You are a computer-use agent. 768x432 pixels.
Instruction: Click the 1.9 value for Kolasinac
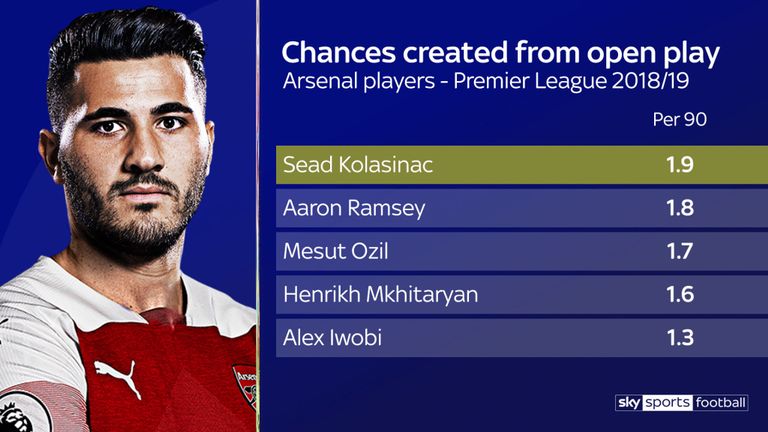[x=680, y=165]
